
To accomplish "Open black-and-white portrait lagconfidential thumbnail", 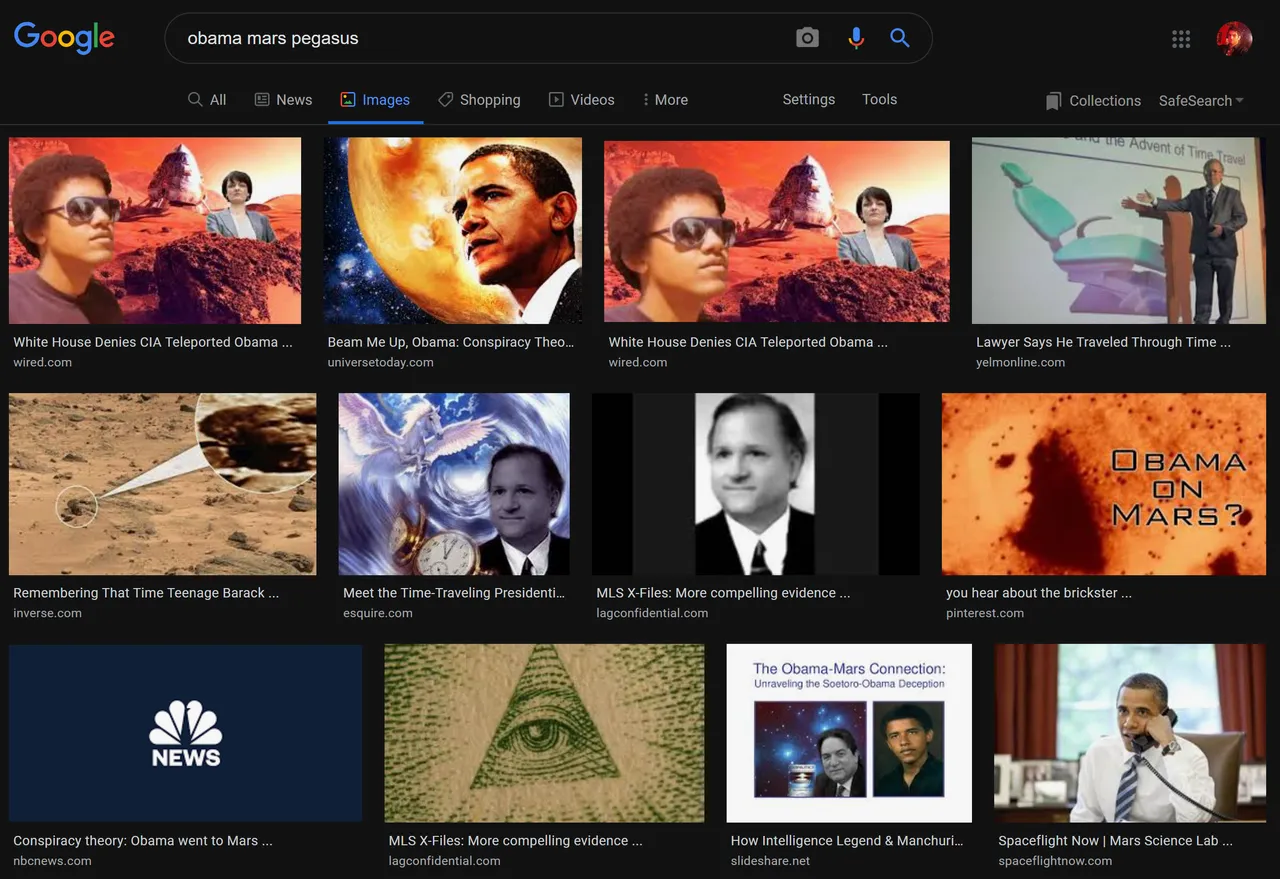I will coord(756,484).
